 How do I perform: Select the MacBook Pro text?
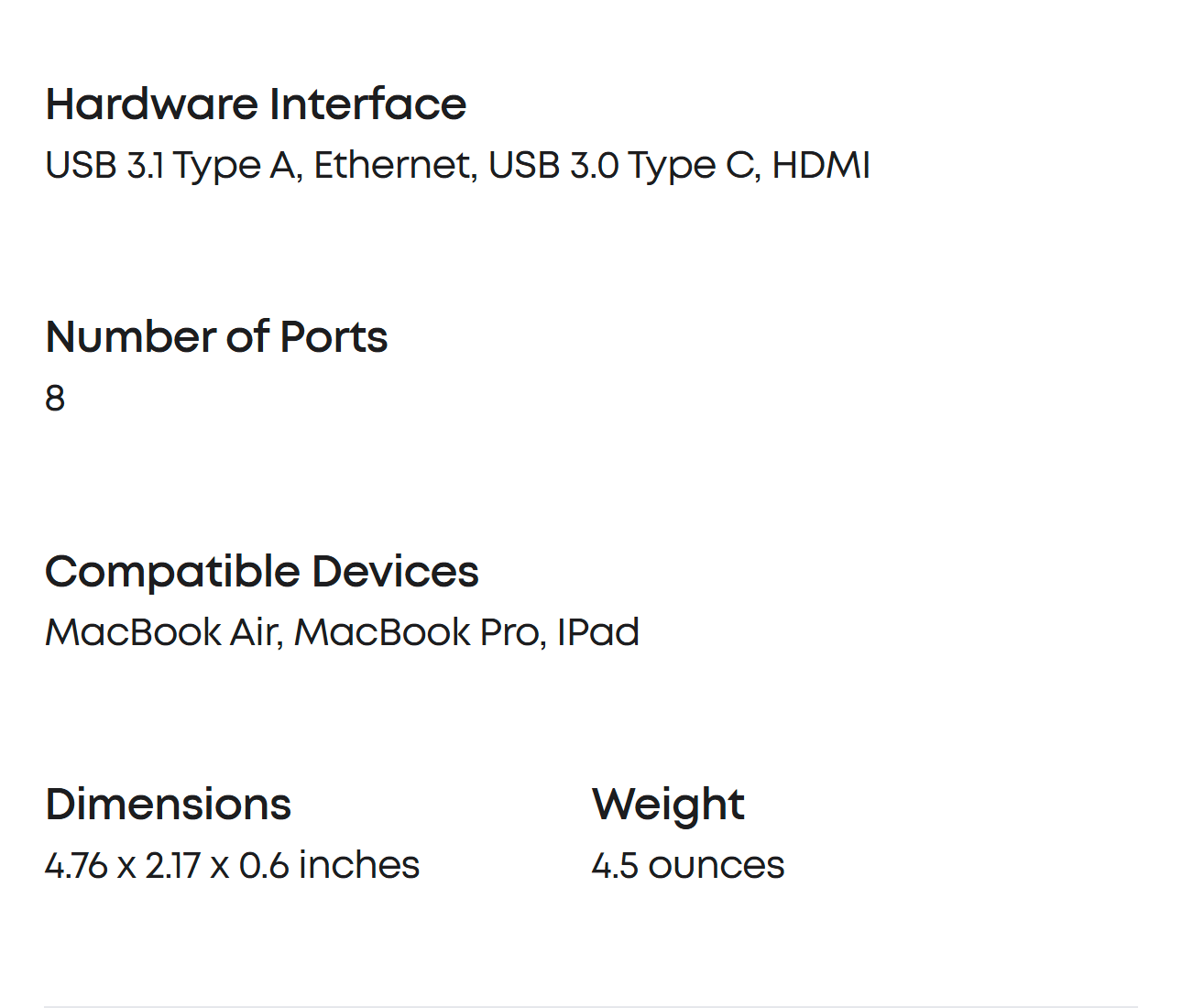(418, 632)
